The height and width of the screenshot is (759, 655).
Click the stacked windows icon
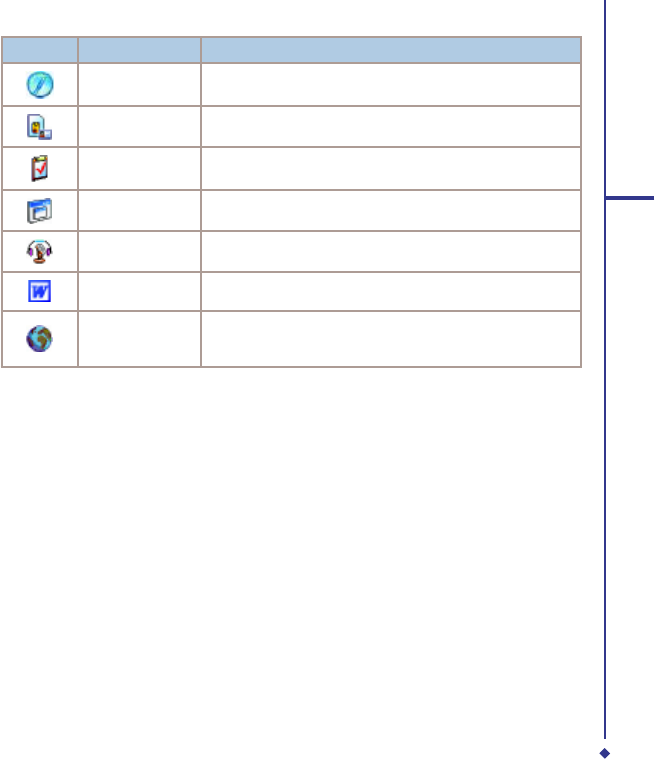39,211
